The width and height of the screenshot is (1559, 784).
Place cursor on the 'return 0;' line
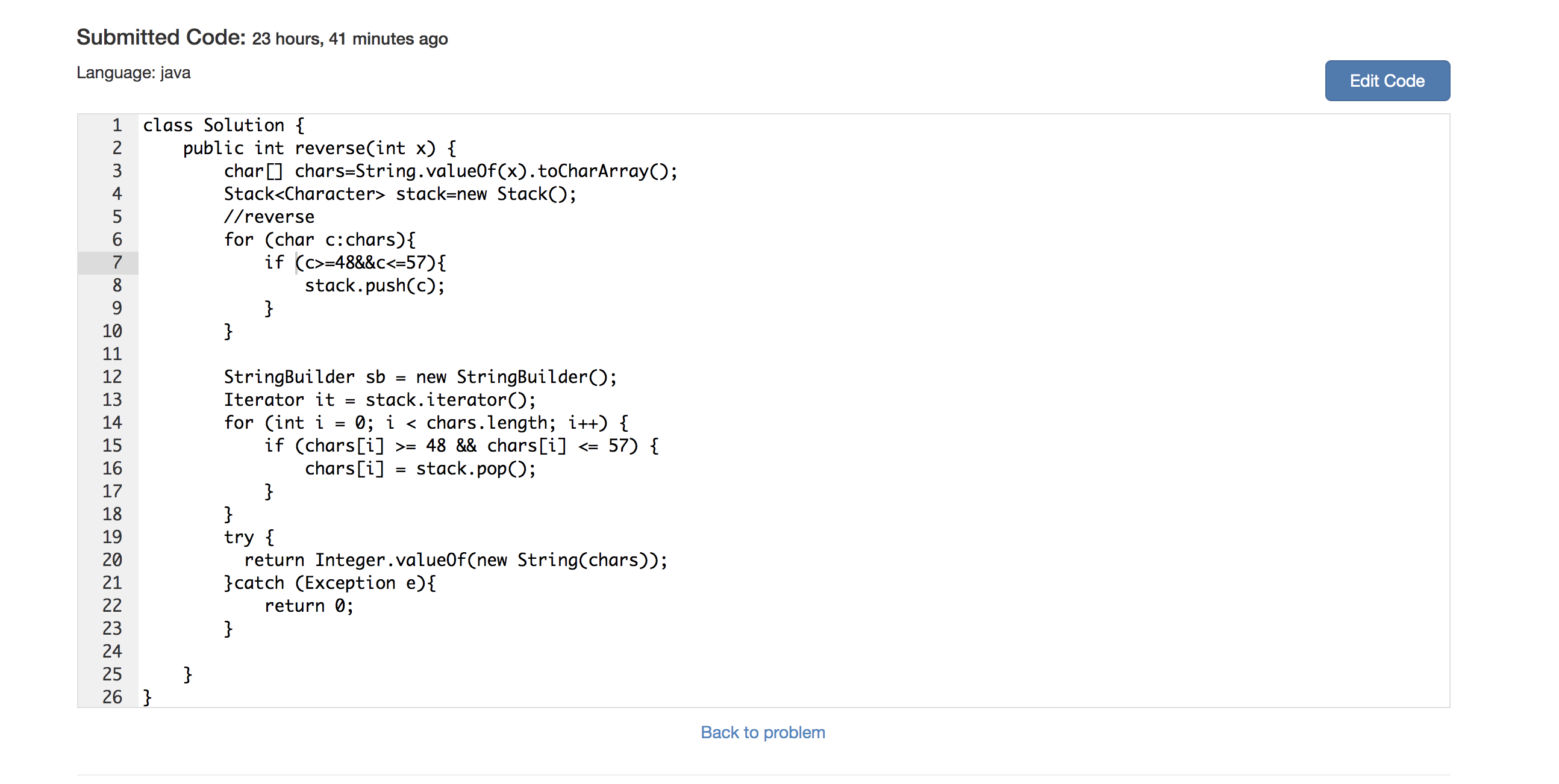(x=308, y=606)
